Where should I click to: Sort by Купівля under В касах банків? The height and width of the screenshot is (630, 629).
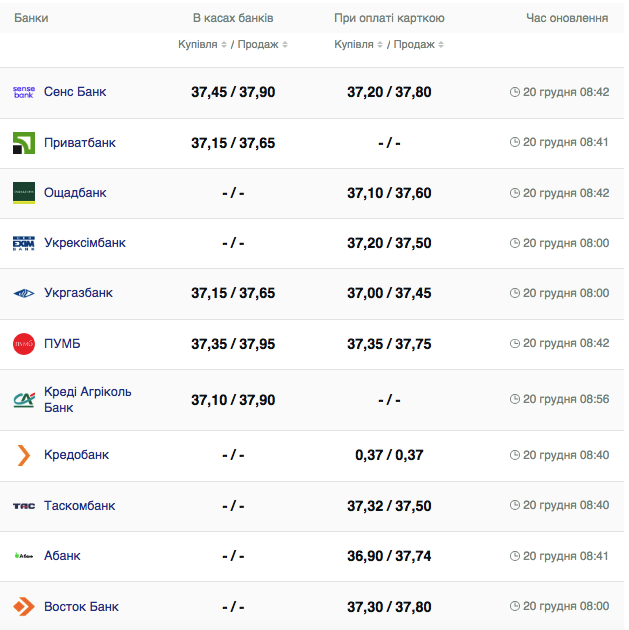pos(203,45)
